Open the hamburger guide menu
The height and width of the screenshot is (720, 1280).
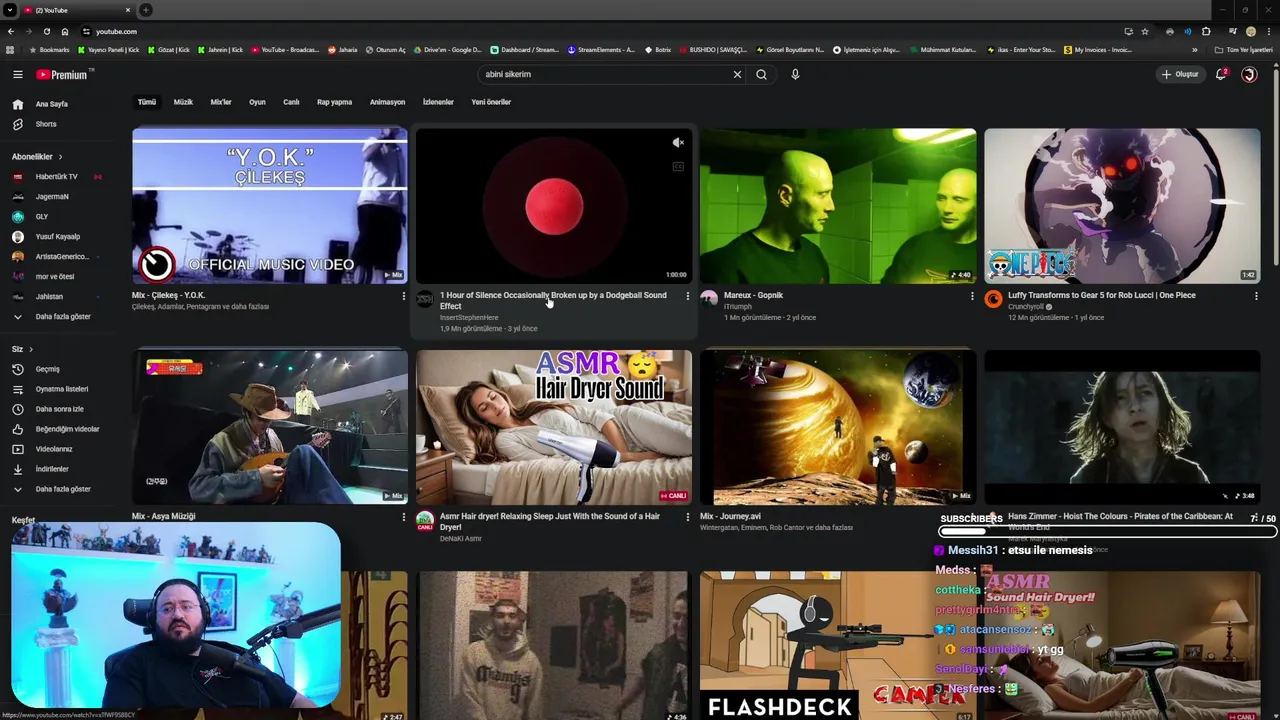click(x=17, y=74)
